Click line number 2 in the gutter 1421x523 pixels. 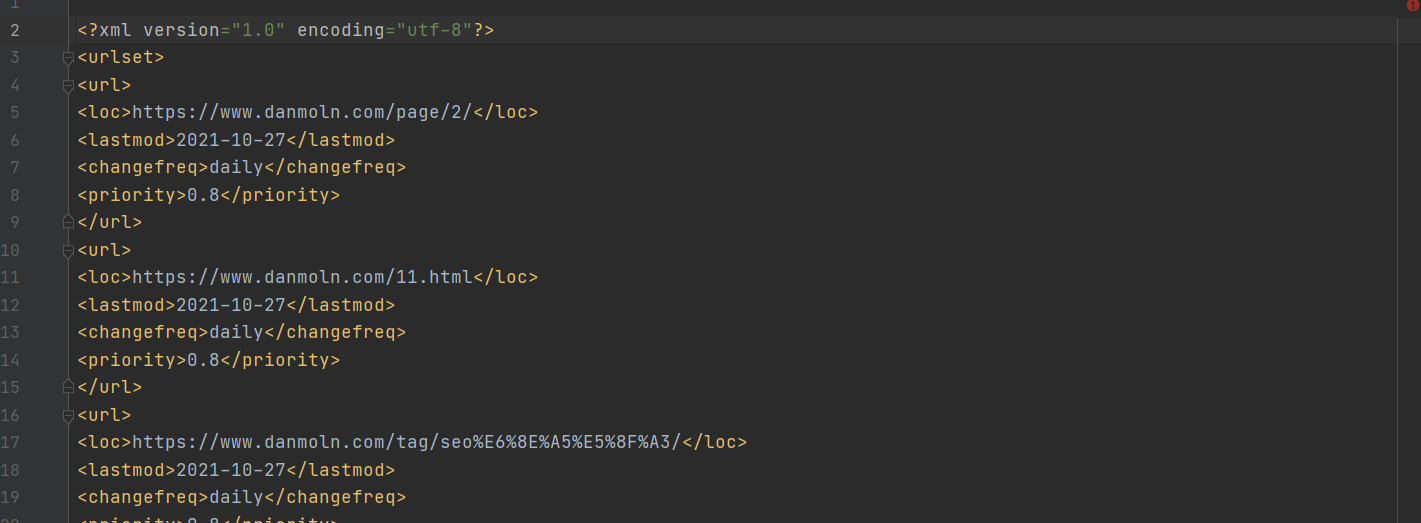pos(14,30)
